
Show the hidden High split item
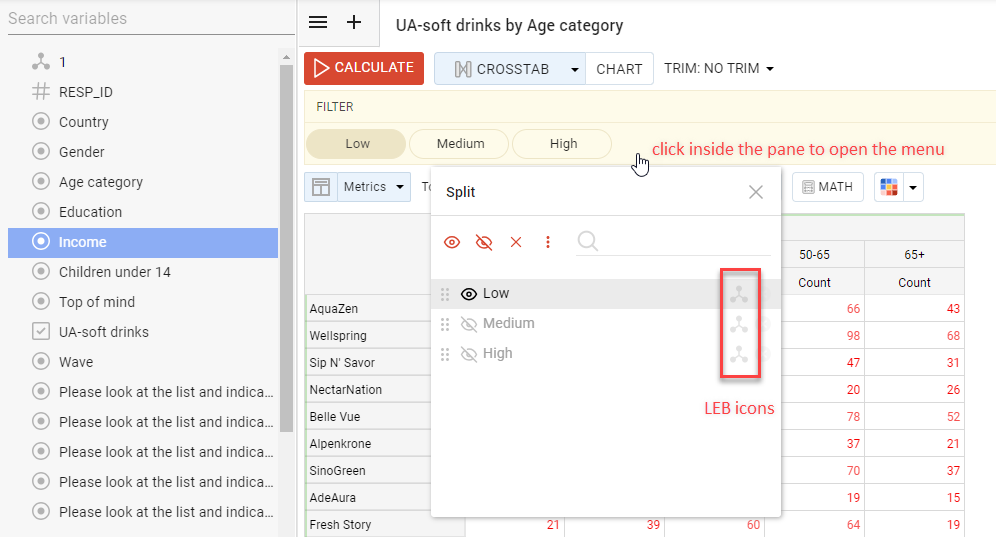(469, 354)
